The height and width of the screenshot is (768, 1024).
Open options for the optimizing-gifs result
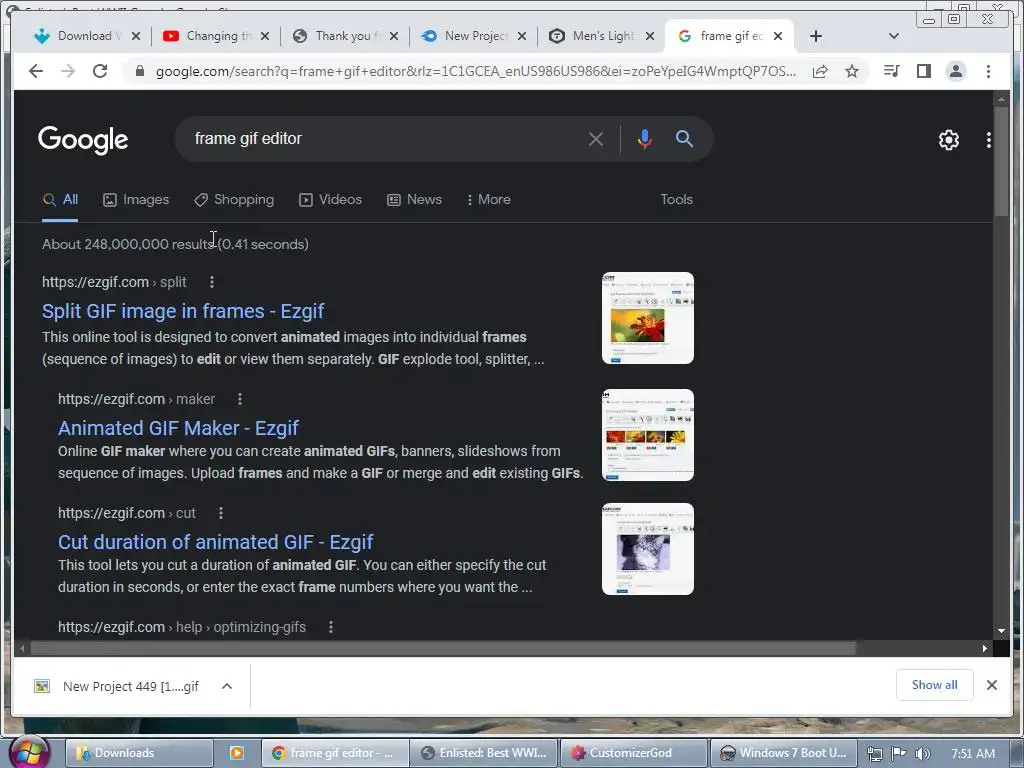(331, 627)
